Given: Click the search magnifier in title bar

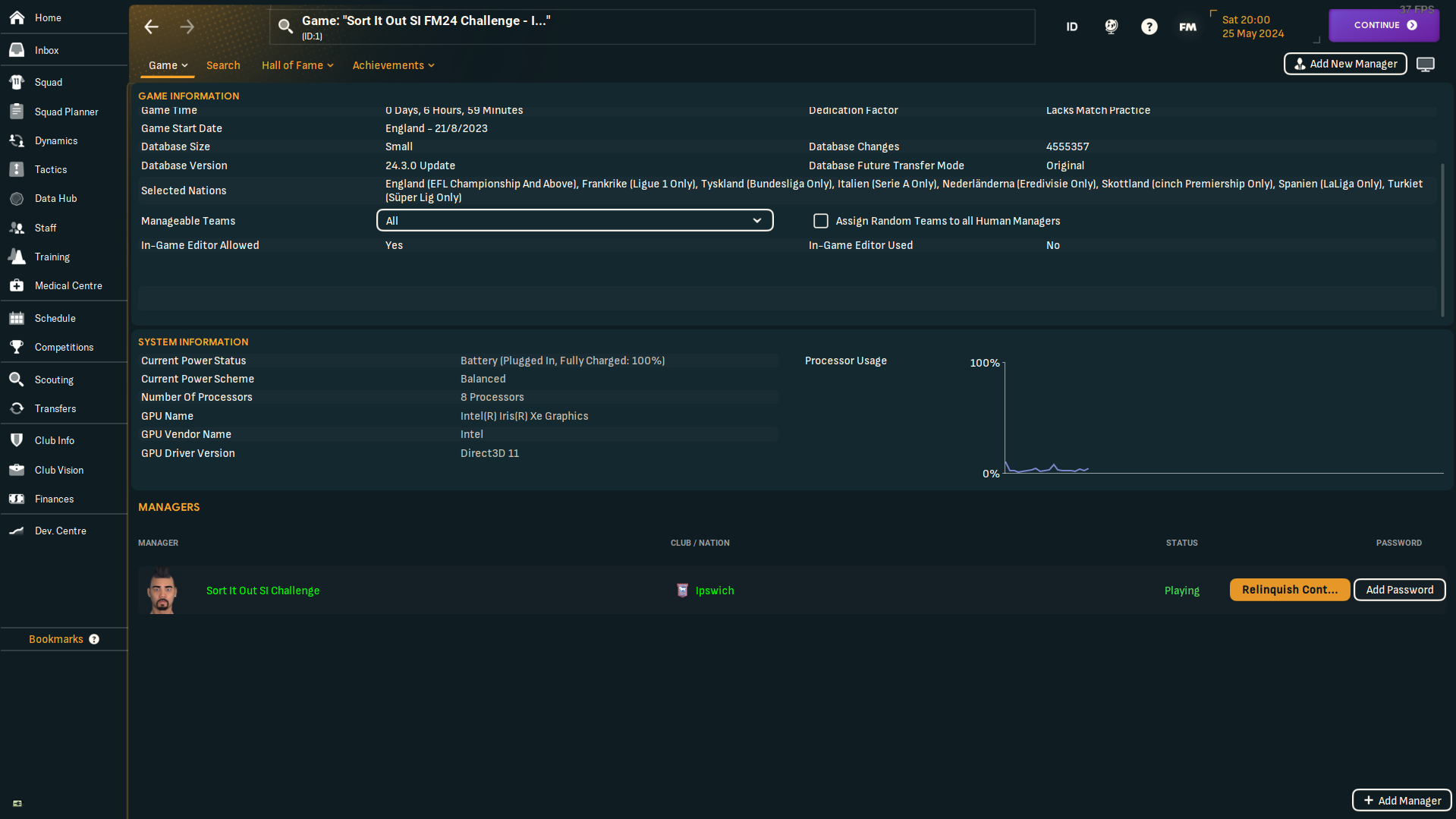Looking at the screenshot, I should coord(285,27).
